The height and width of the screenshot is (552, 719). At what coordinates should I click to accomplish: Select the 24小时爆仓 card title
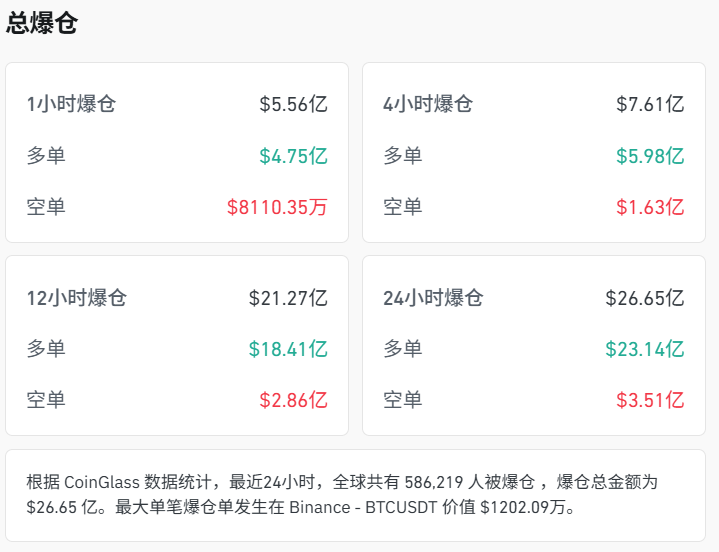coord(433,298)
